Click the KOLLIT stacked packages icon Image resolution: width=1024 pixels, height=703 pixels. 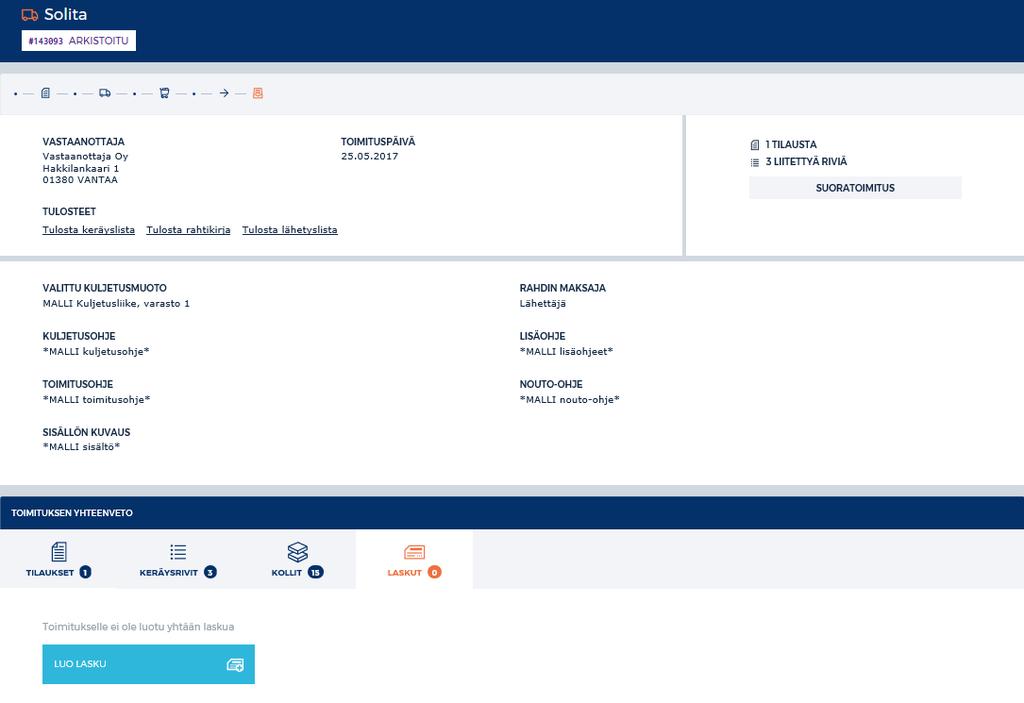[298, 552]
